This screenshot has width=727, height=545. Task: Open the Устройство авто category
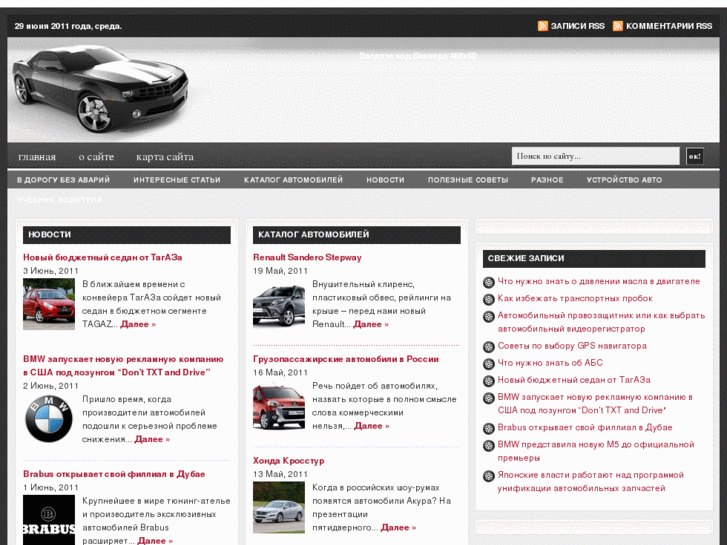(624, 180)
